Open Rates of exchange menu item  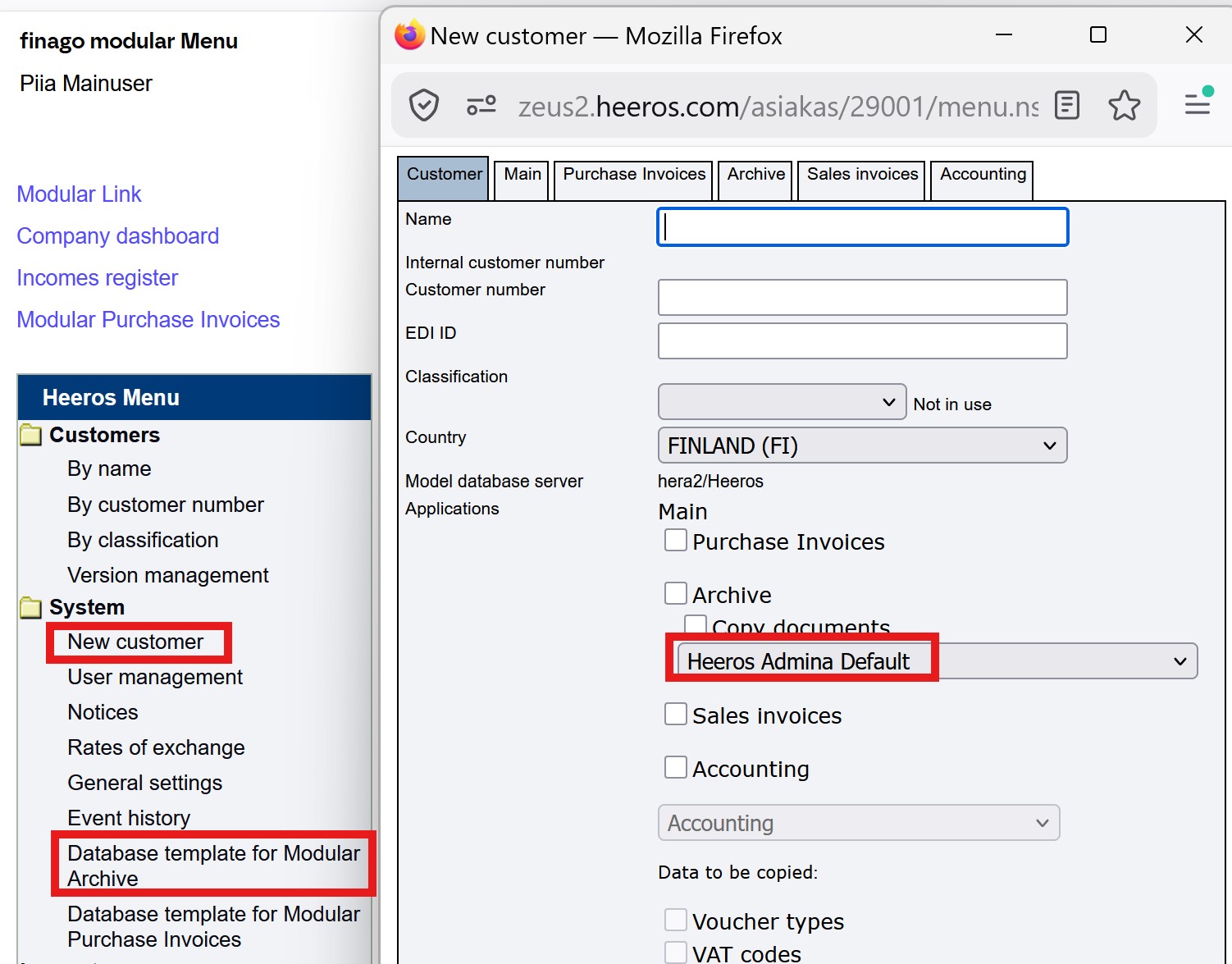point(156,747)
